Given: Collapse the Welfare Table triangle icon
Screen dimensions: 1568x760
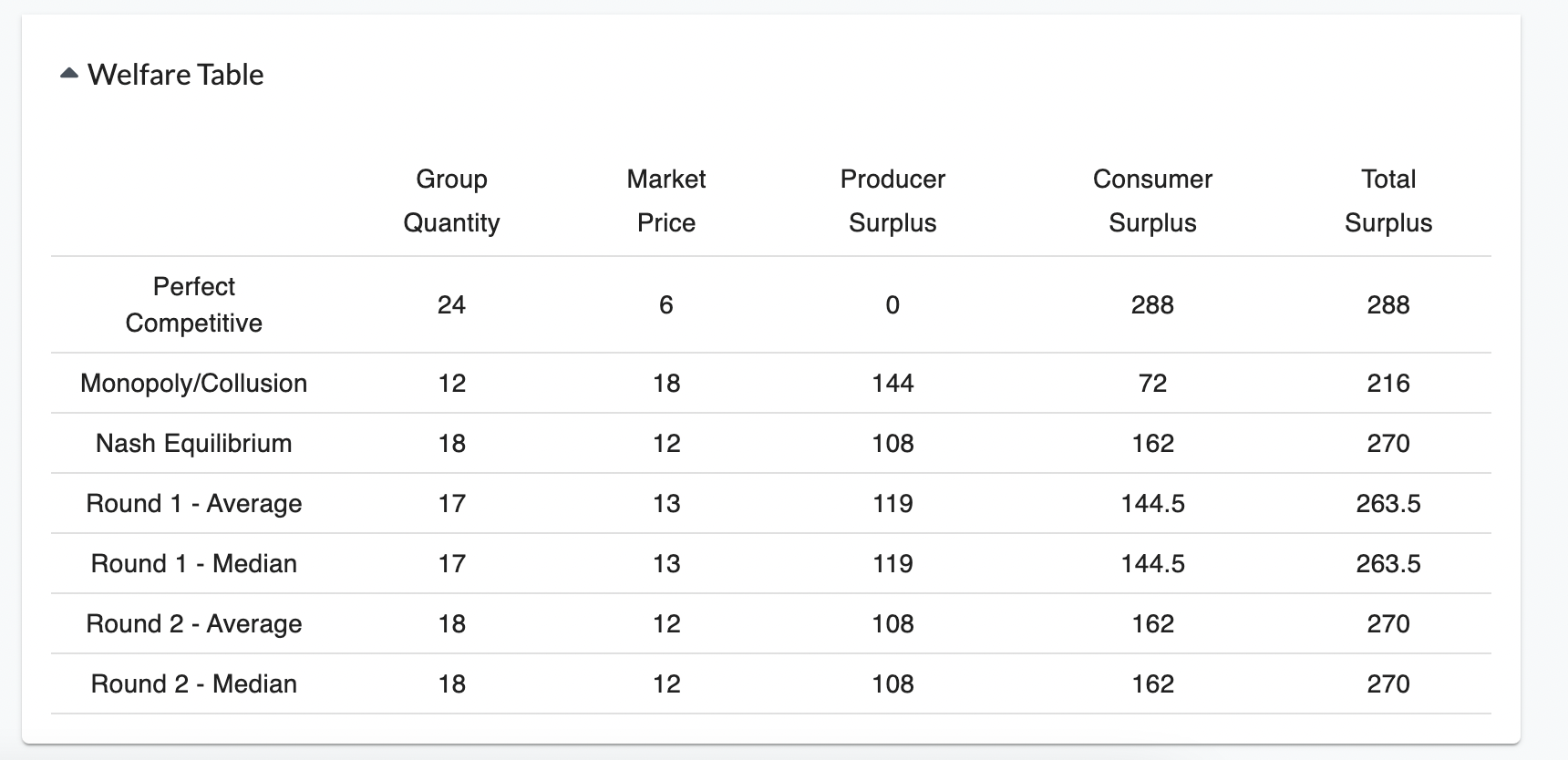Looking at the screenshot, I should (69, 74).
